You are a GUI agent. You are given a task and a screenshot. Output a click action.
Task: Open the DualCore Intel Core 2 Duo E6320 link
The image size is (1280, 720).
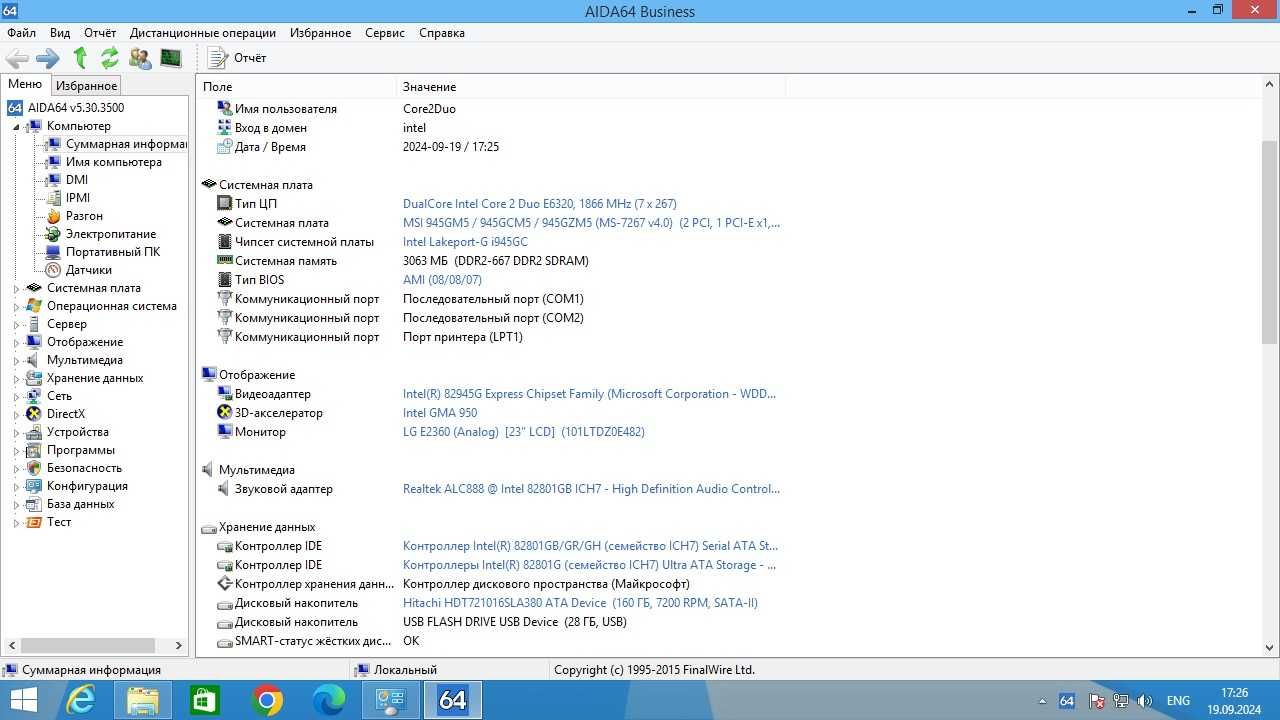click(539, 204)
